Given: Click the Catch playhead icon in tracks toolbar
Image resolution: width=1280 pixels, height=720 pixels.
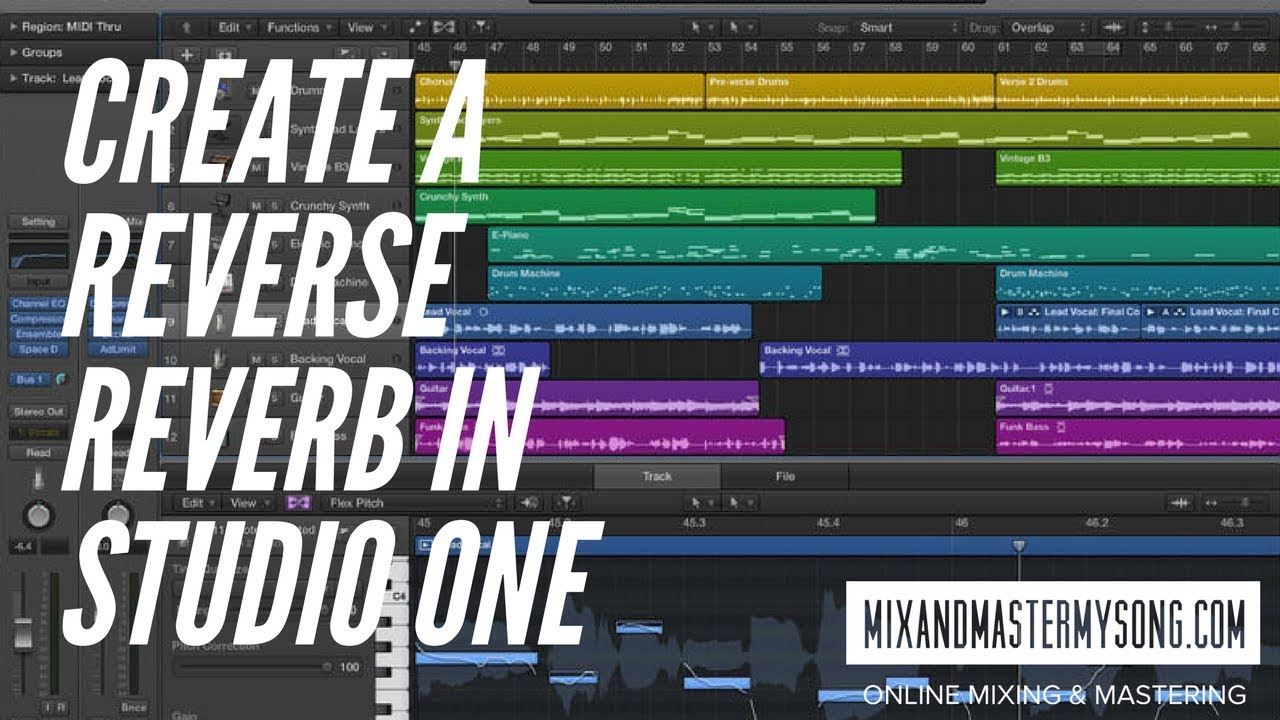Looking at the screenshot, I should pyautogui.click(x=481, y=27).
